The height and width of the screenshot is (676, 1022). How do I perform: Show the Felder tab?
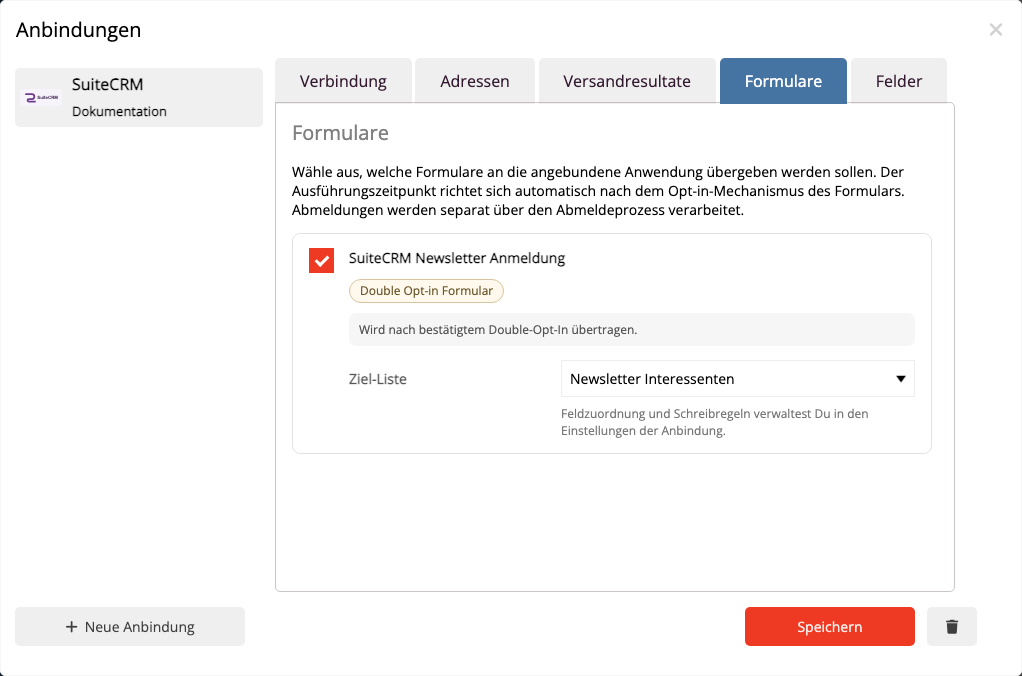click(899, 81)
